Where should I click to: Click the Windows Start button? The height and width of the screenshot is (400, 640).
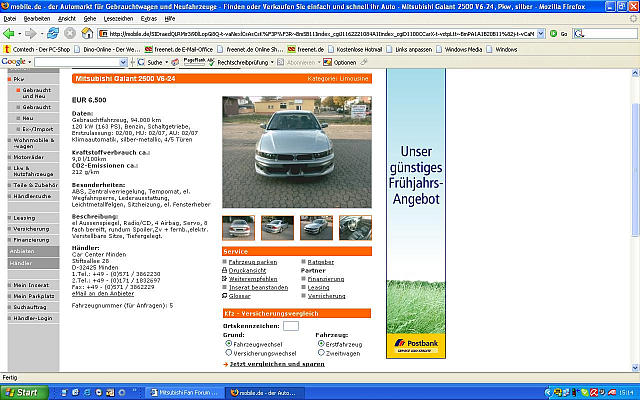22,392
